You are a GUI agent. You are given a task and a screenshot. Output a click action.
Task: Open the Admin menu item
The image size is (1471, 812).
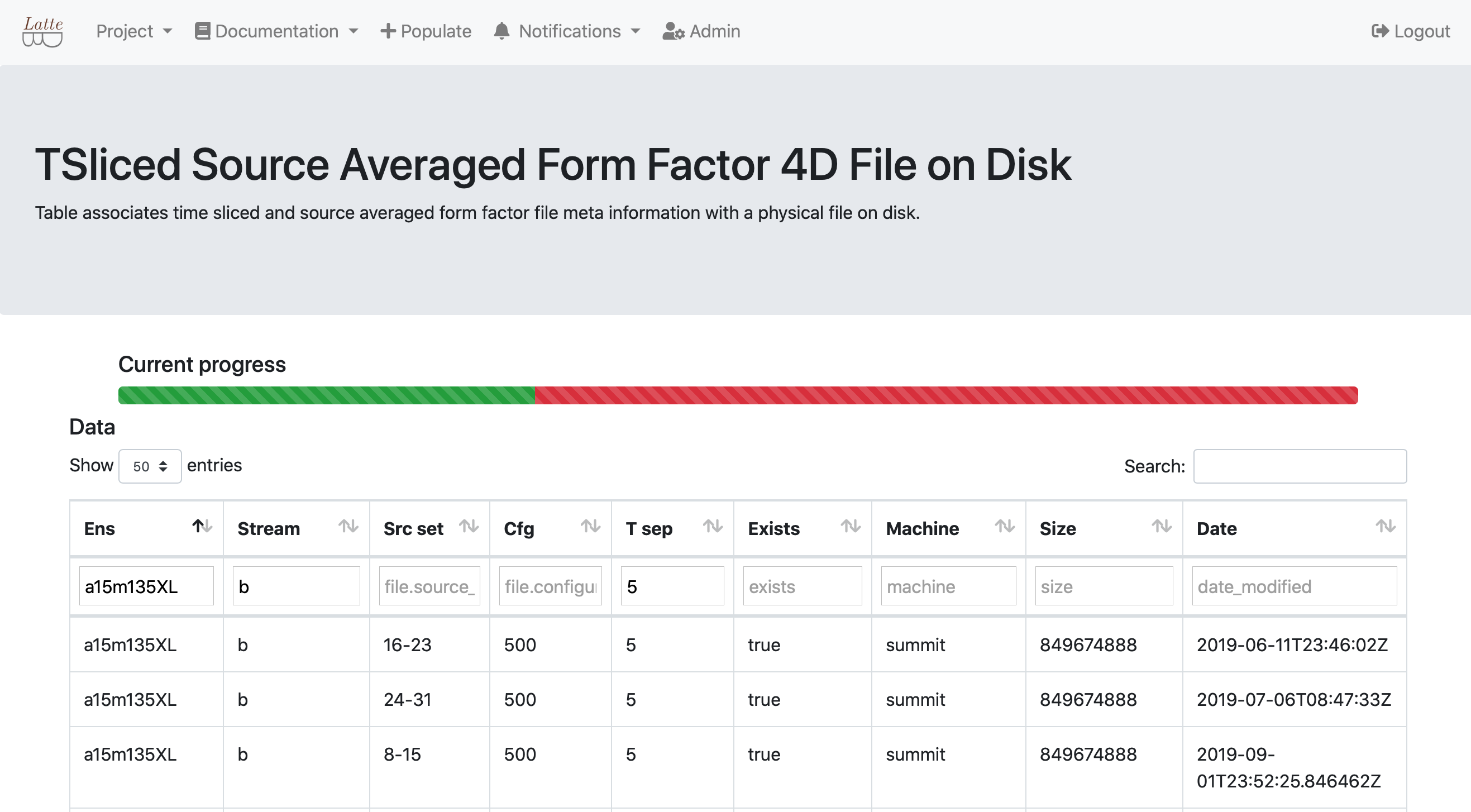pyautogui.click(x=714, y=31)
